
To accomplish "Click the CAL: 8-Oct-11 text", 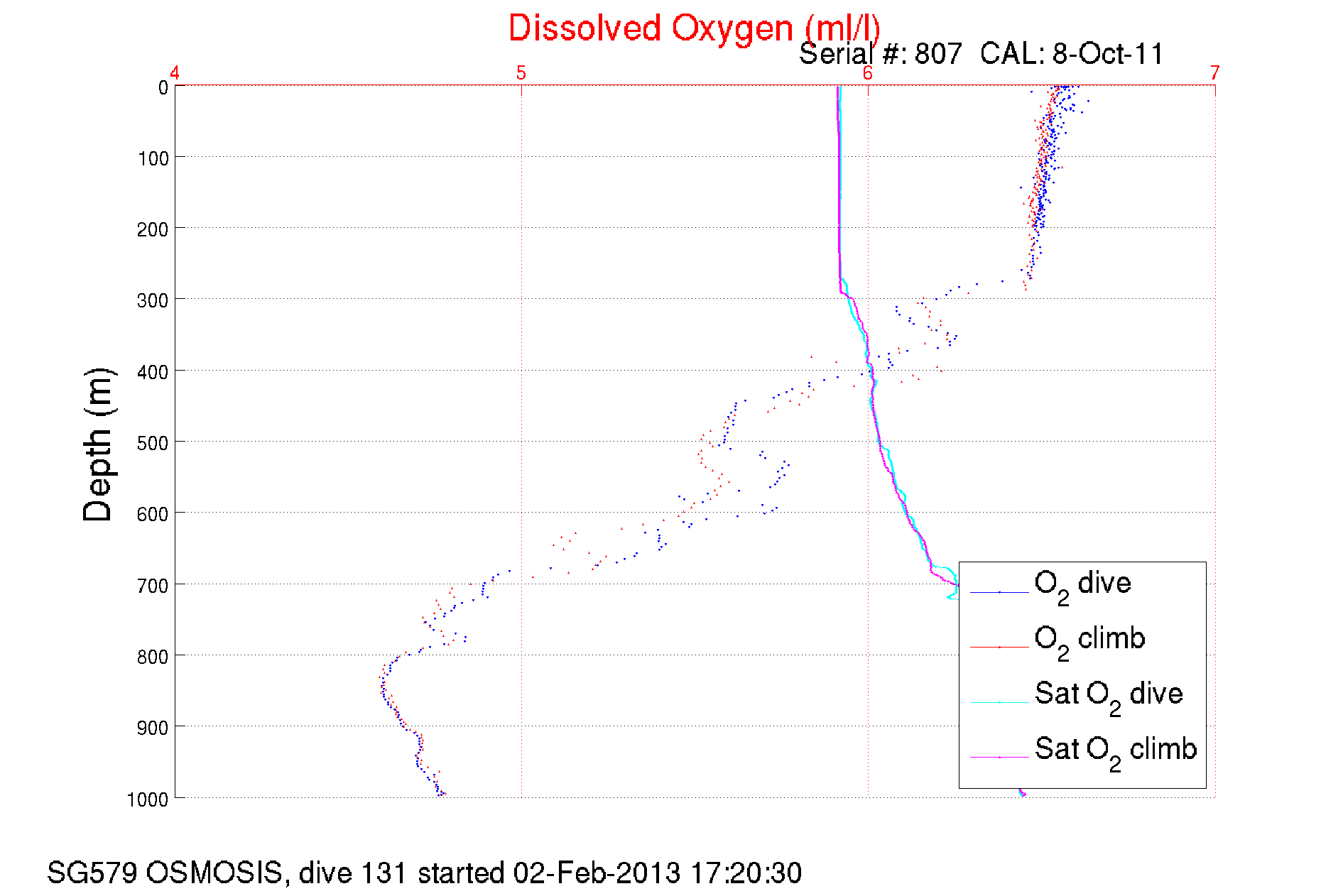I will (x=1072, y=54).
